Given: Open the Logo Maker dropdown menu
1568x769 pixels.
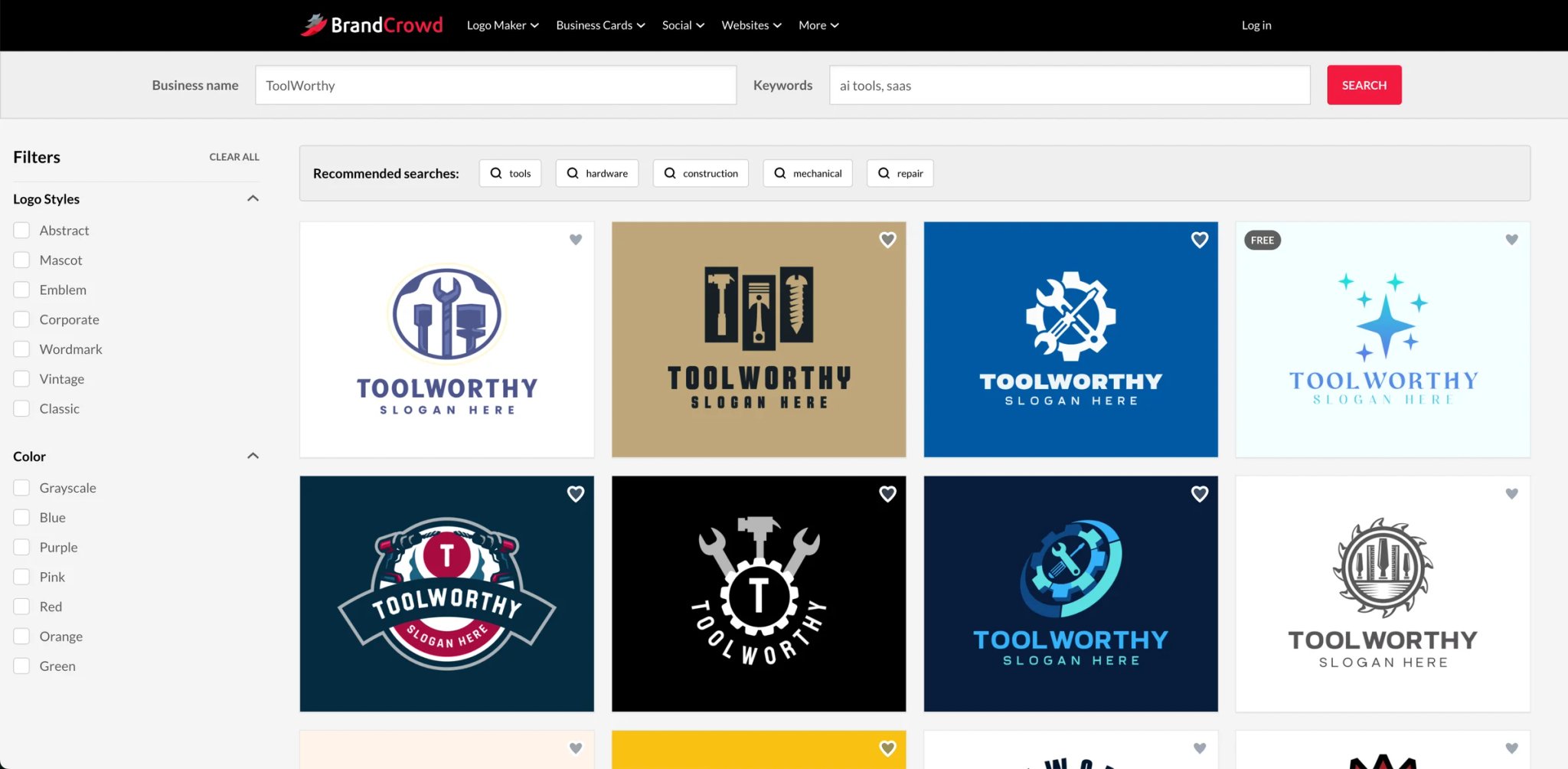Looking at the screenshot, I should pos(502,25).
